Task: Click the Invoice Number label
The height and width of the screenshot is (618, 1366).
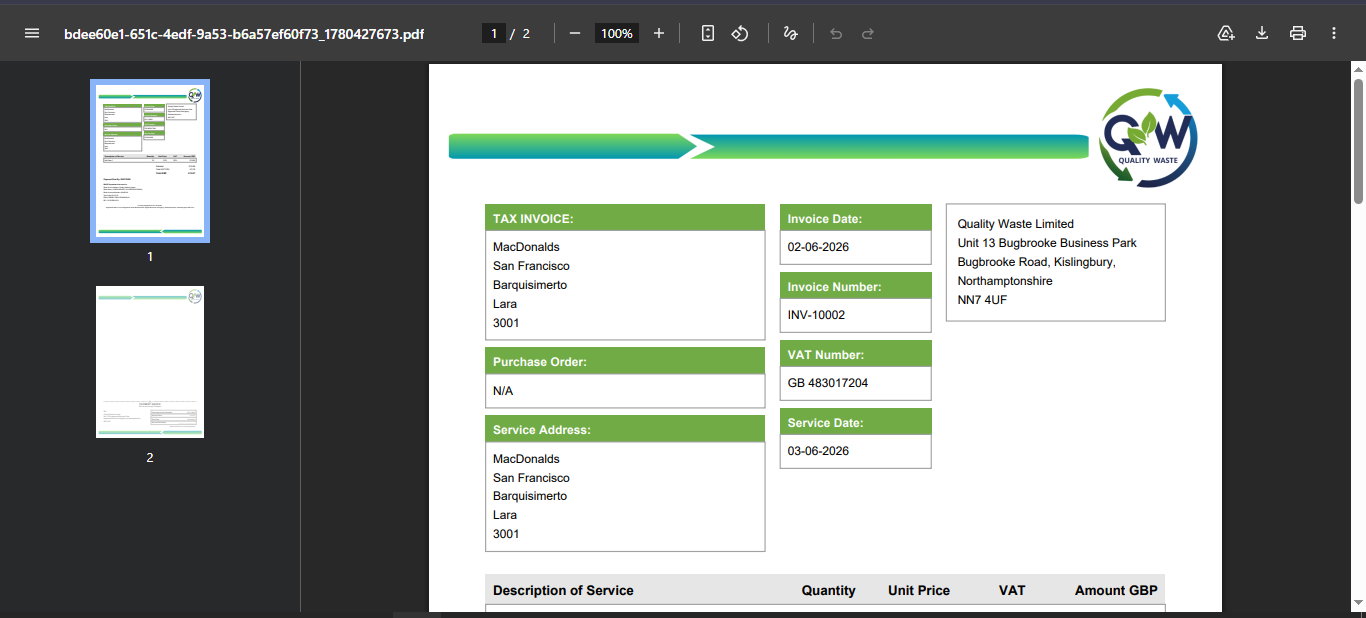Action: (x=834, y=286)
